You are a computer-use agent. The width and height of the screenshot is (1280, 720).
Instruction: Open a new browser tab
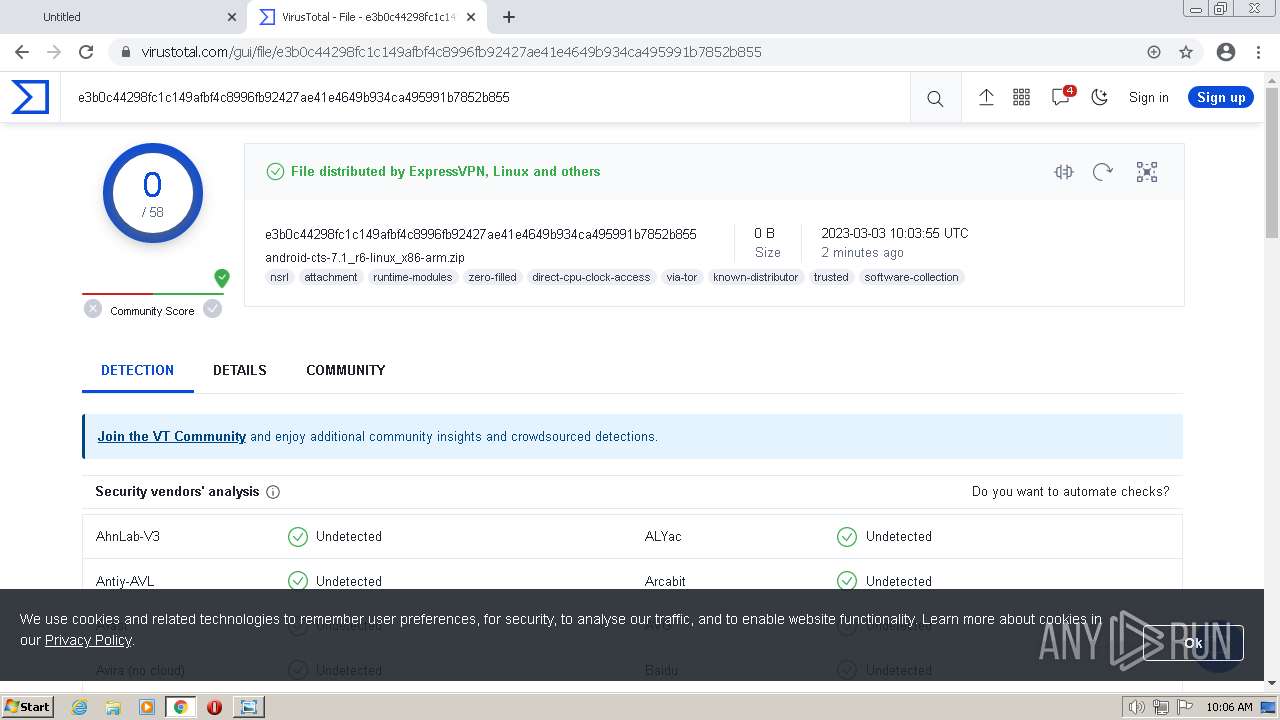coord(508,17)
